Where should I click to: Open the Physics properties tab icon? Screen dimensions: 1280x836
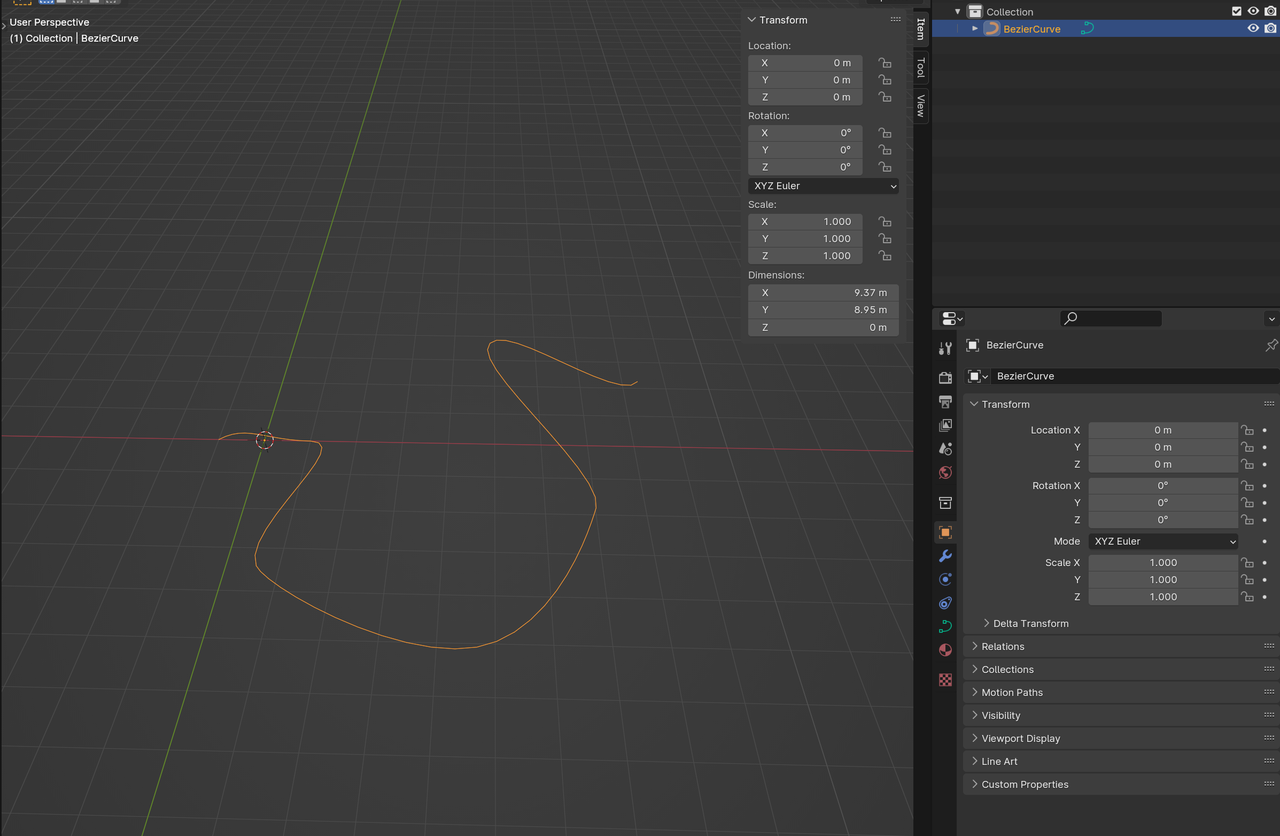tap(945, 579)
